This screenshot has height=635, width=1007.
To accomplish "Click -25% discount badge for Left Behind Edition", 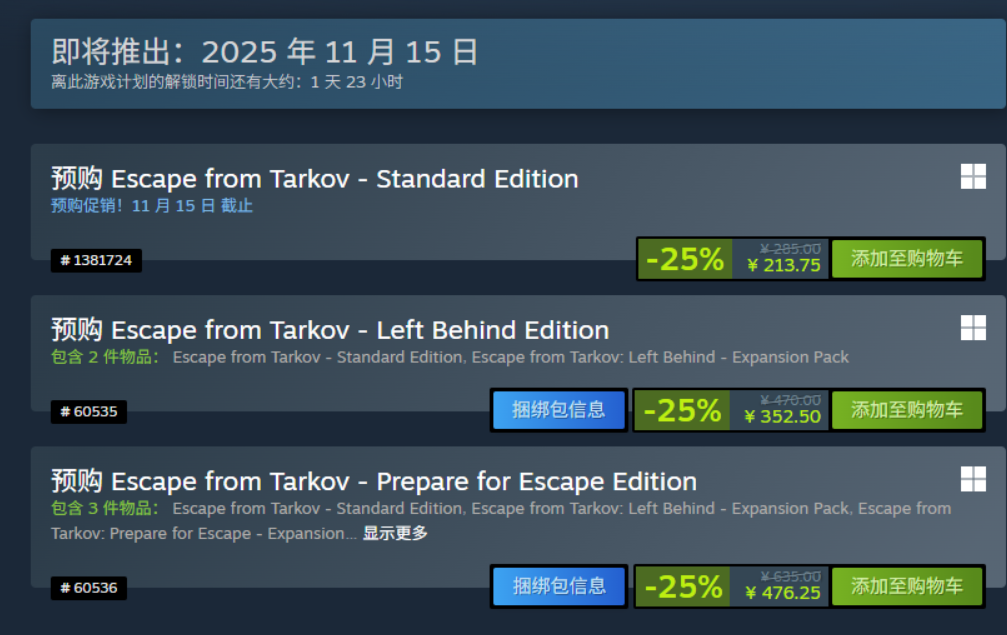I will point(683,411).
